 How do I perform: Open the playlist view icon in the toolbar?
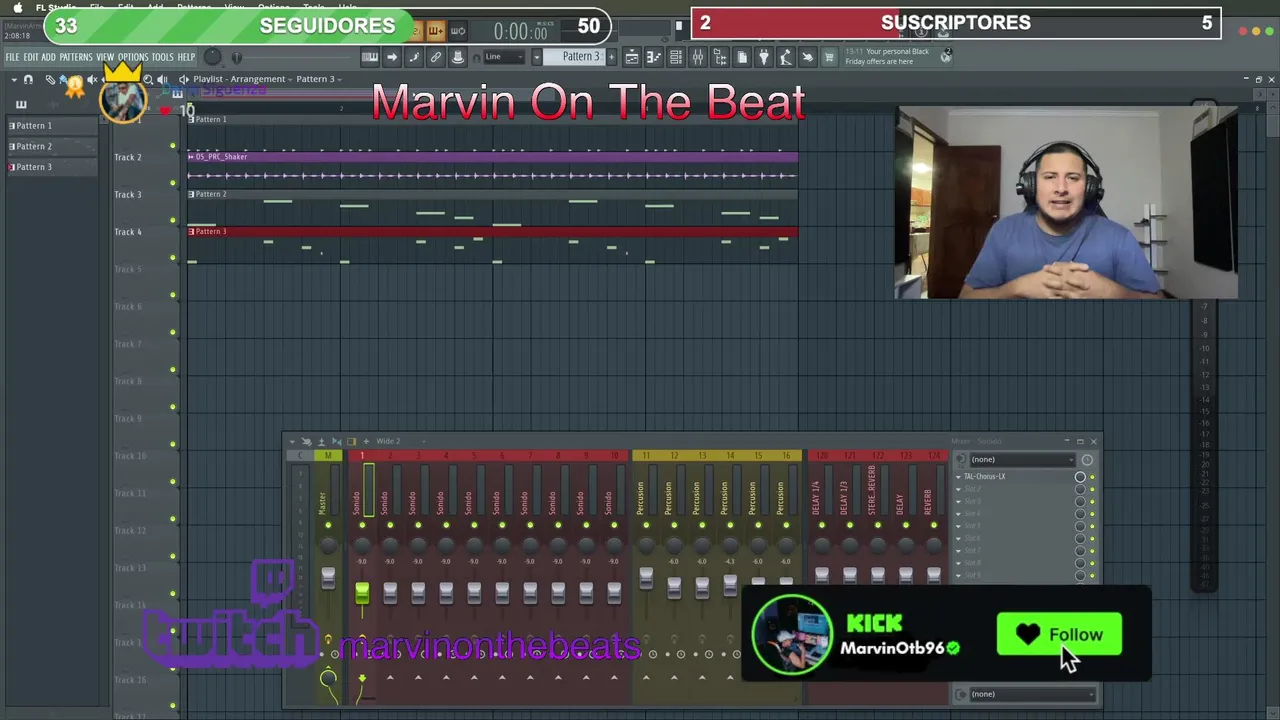632,57
